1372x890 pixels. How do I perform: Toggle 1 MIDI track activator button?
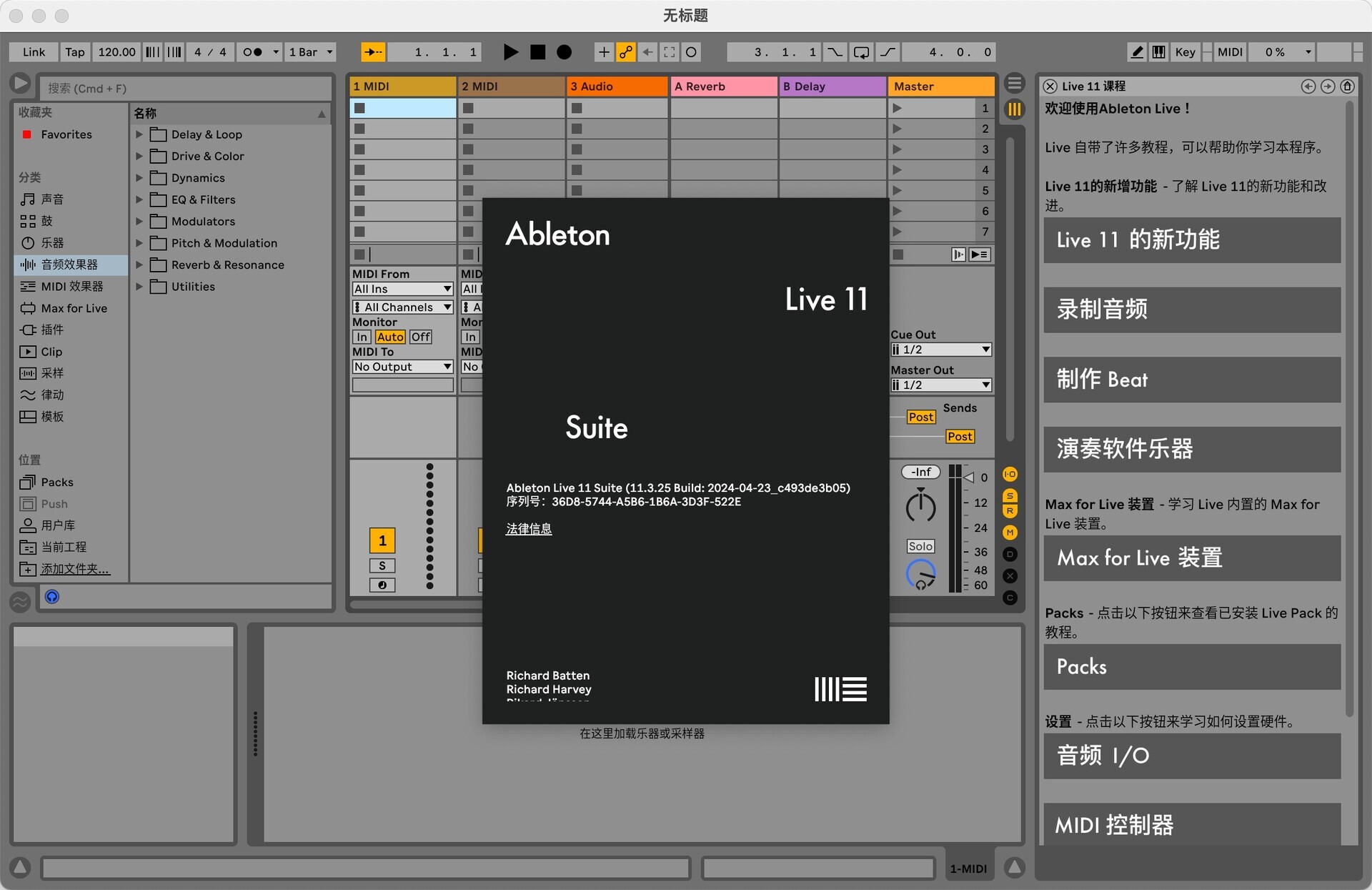point(382,540)
